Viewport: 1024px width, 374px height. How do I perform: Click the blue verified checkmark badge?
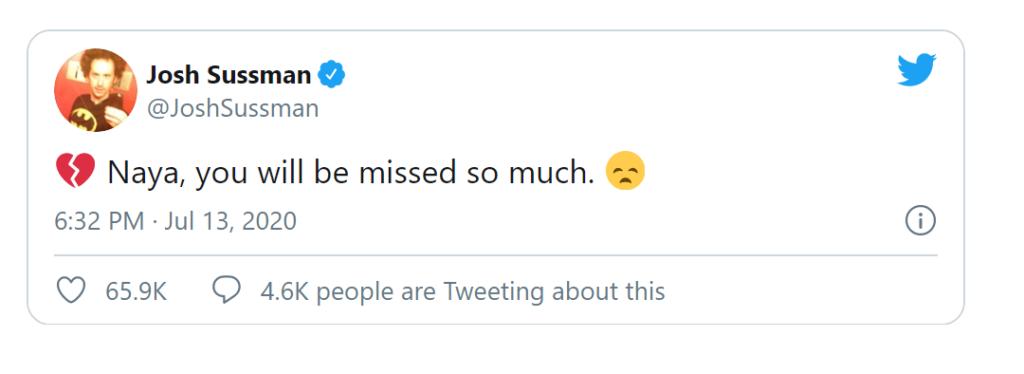point(332,76)
